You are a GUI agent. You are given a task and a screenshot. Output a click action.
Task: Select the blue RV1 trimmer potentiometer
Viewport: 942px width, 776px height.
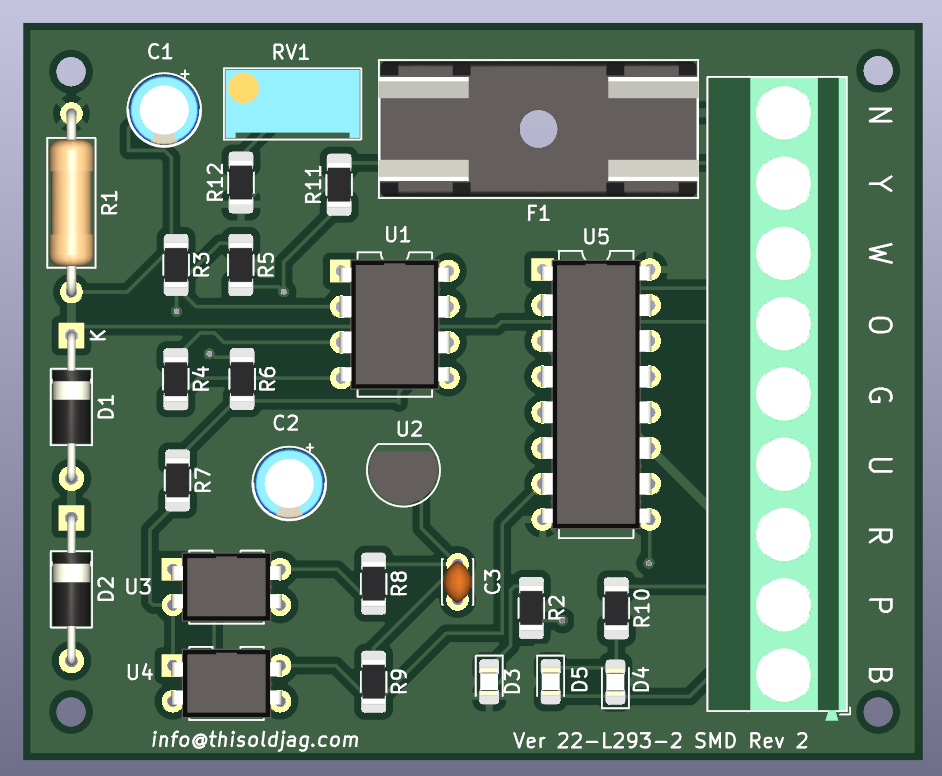coord(292,102)
